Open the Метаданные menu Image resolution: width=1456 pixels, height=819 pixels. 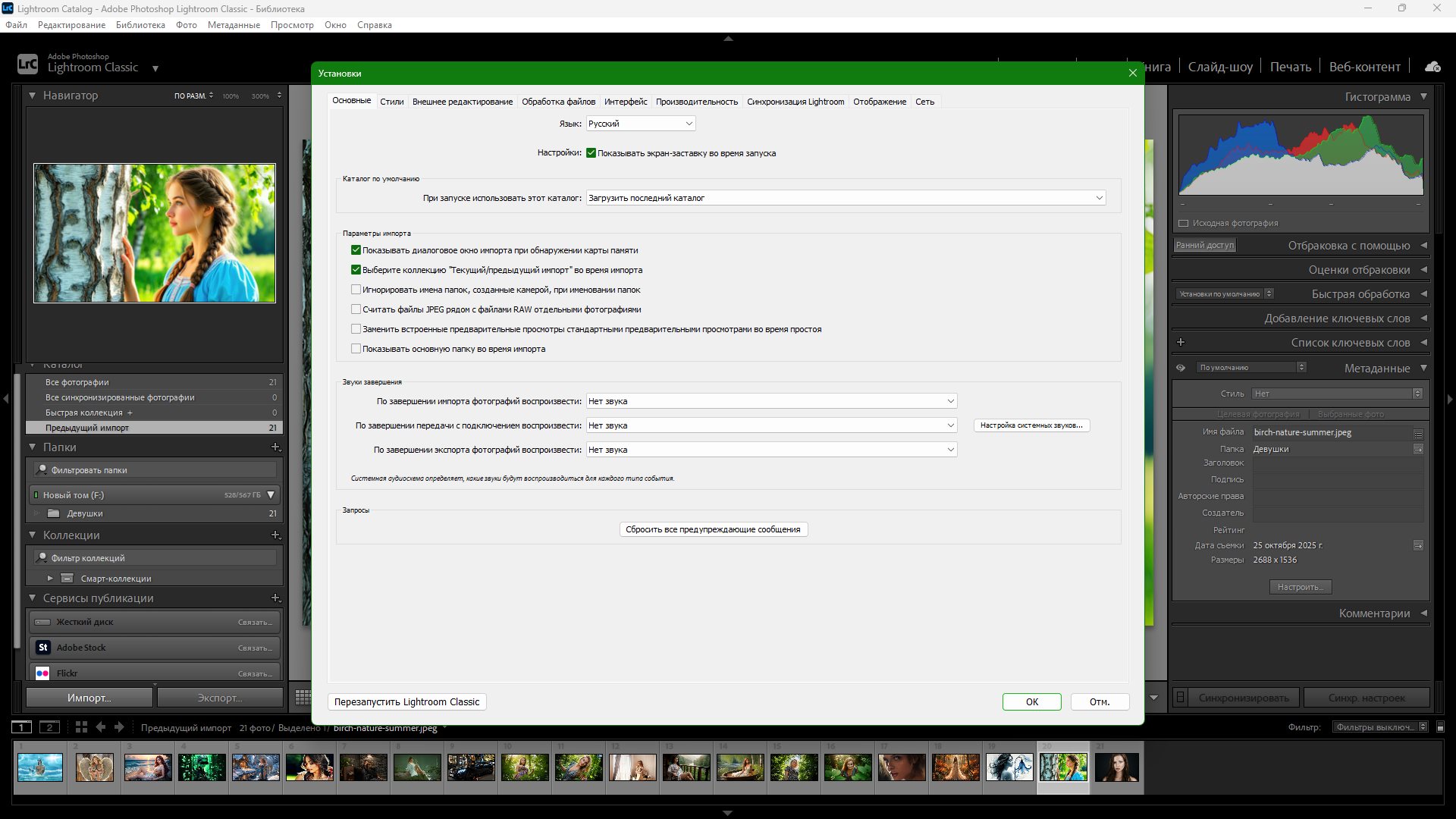point(234,25)
